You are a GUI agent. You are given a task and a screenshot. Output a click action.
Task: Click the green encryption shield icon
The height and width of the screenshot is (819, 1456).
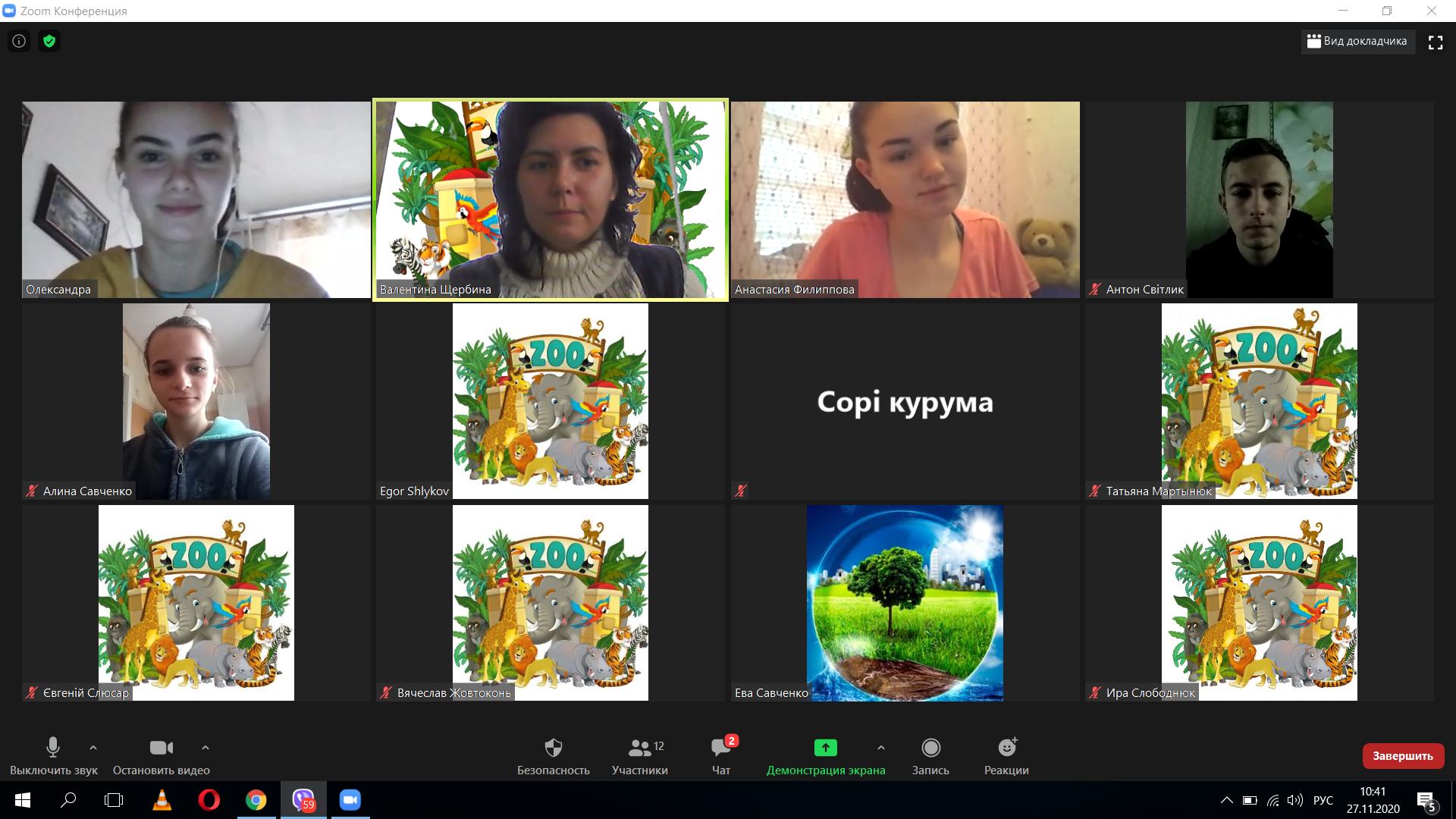click(49, 41)
